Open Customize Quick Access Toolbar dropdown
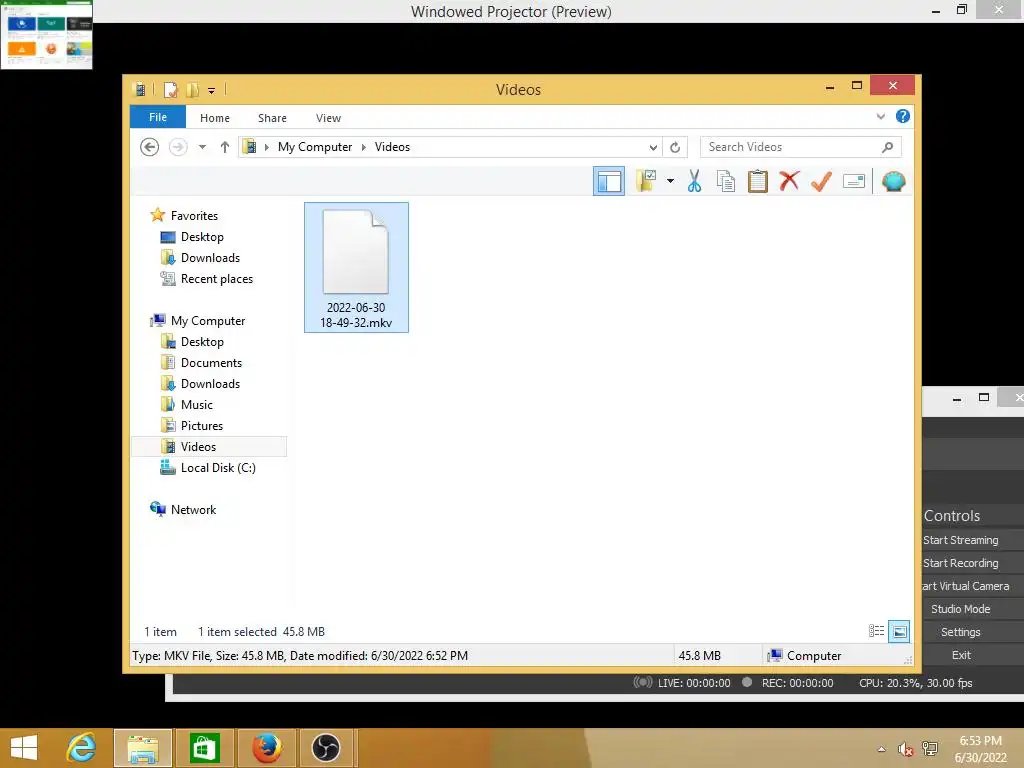The height and width of the screenshot is (768, 1024). coord(212,91)
